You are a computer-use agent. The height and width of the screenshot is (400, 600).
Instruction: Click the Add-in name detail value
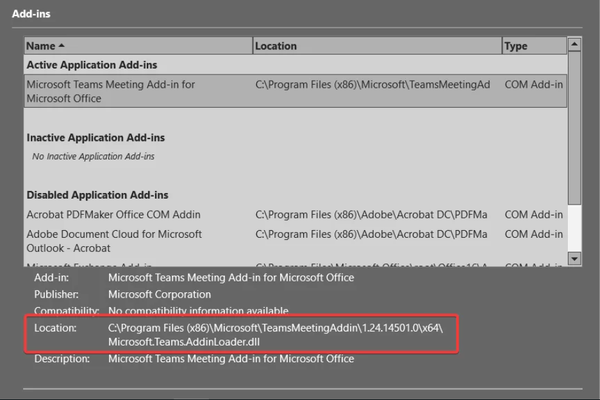click(231, 278)
